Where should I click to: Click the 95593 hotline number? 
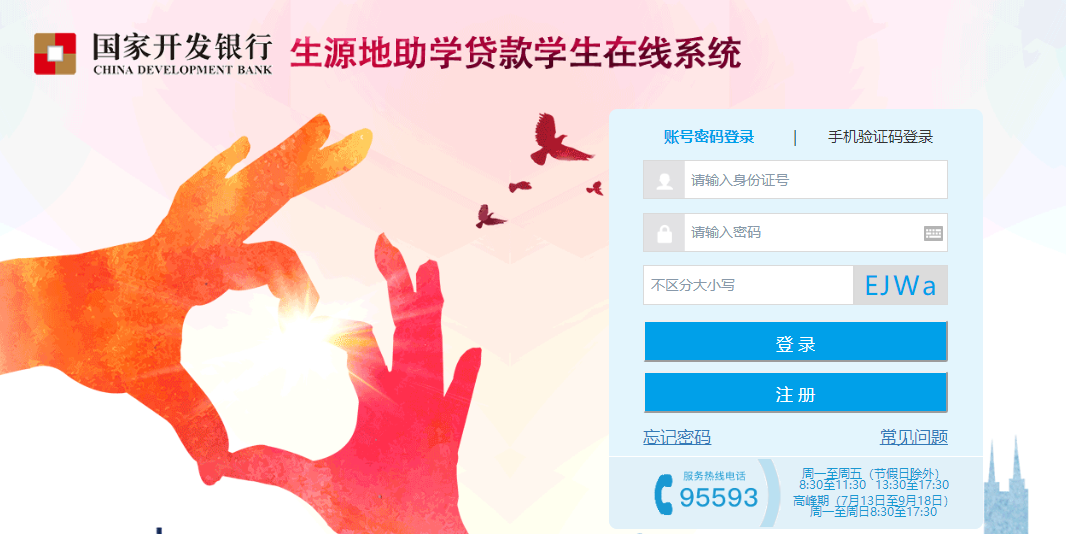click(719, 498)
